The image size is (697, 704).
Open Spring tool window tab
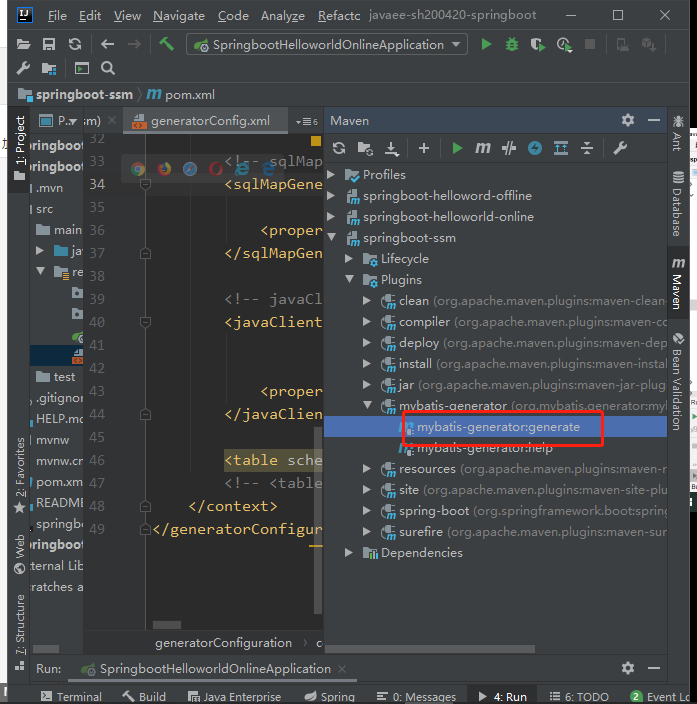coord(330,697)
